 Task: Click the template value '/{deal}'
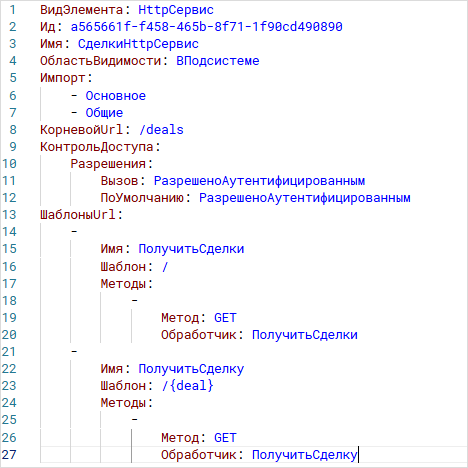click(x=188, y=386)
